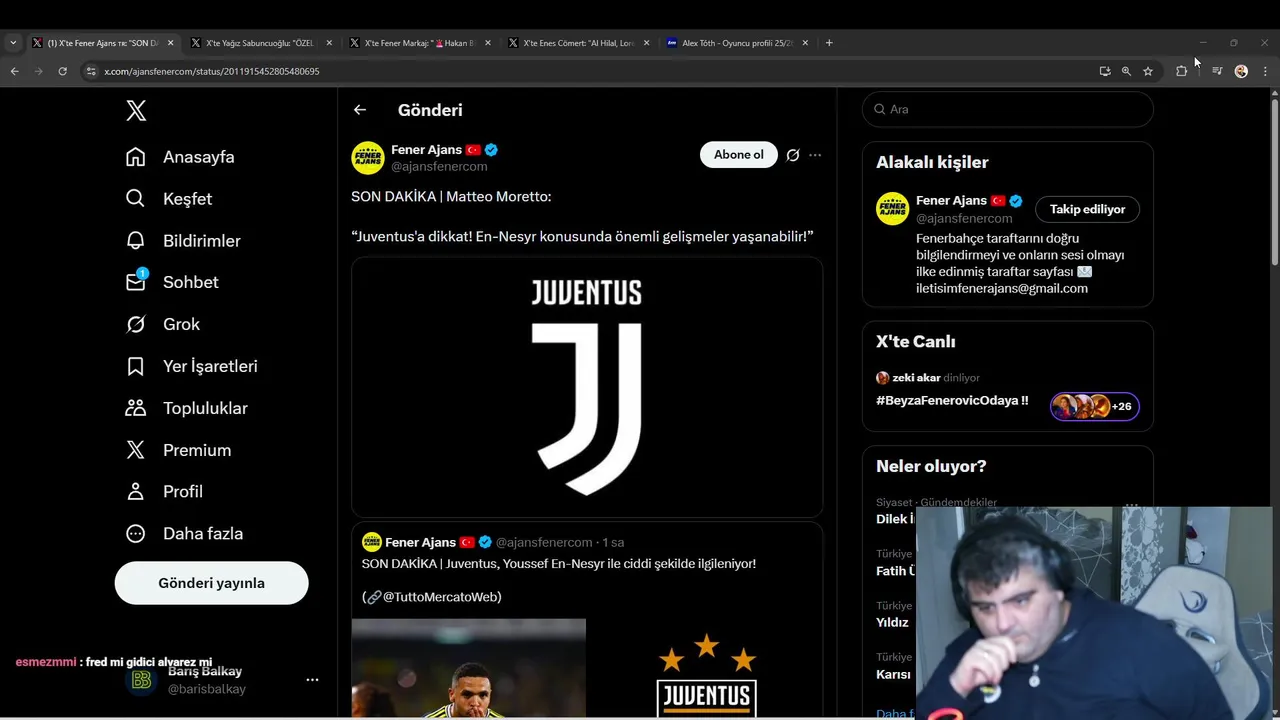
Task: Click install app icon in address bar
Action: click(1104, 71)
